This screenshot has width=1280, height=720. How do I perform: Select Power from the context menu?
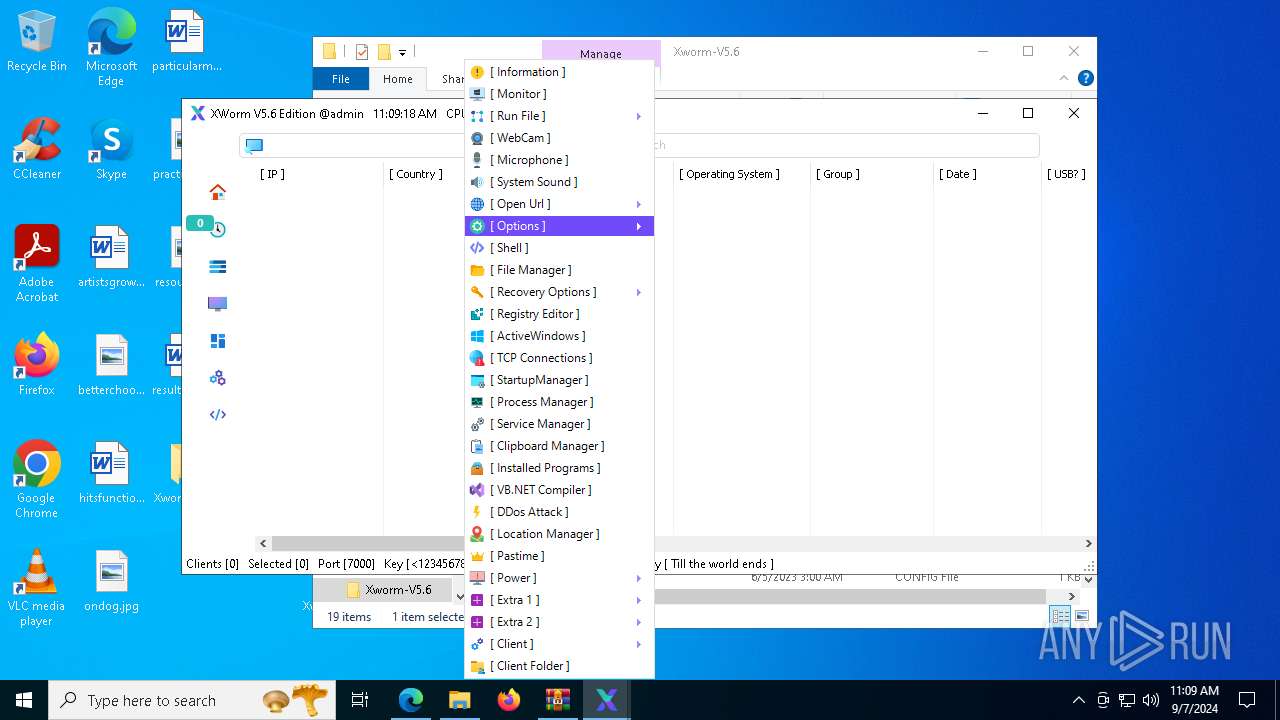click(x=559, y=578)
